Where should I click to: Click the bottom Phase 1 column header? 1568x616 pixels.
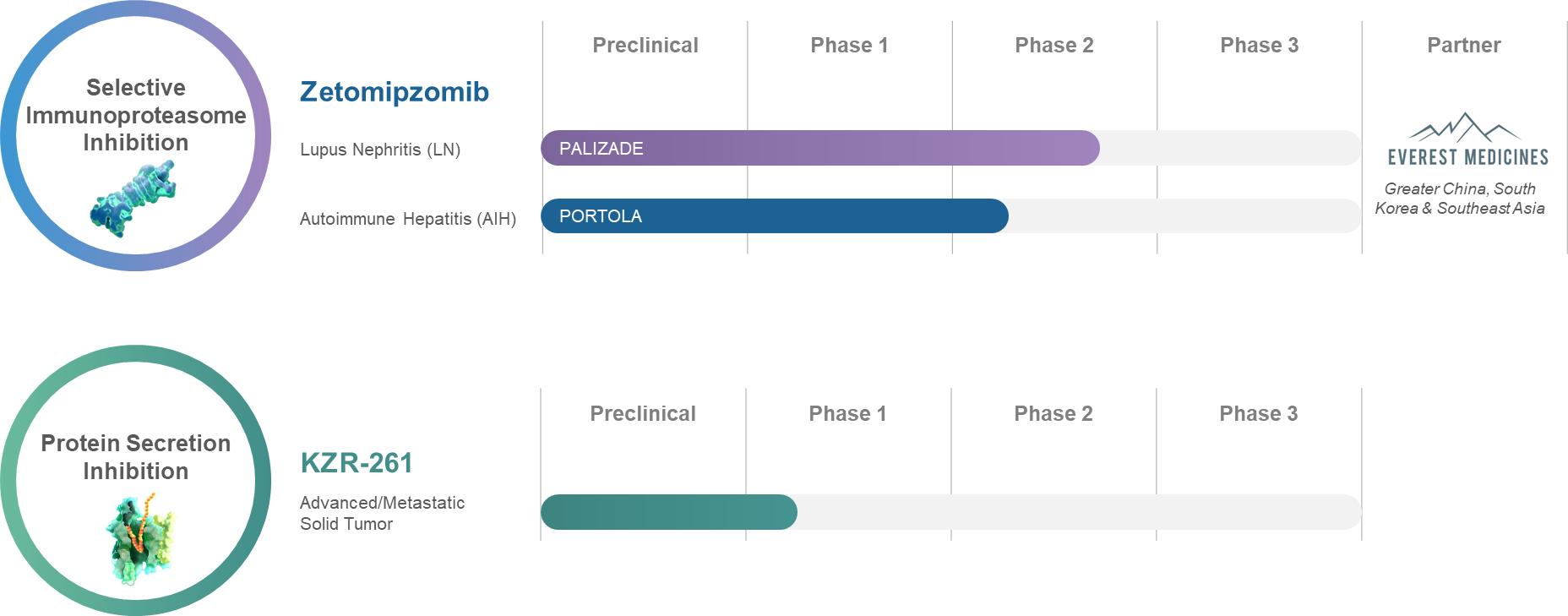coord(847,413)
